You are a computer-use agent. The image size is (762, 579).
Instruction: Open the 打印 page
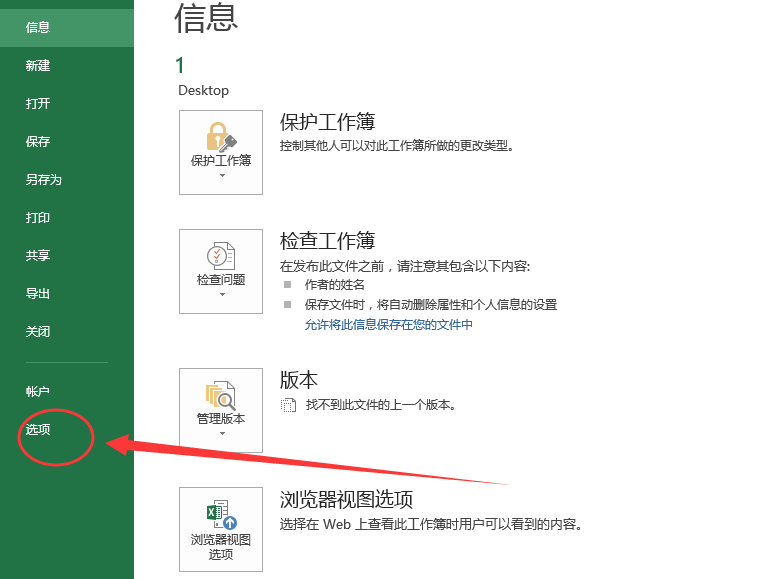pos(38,217)
